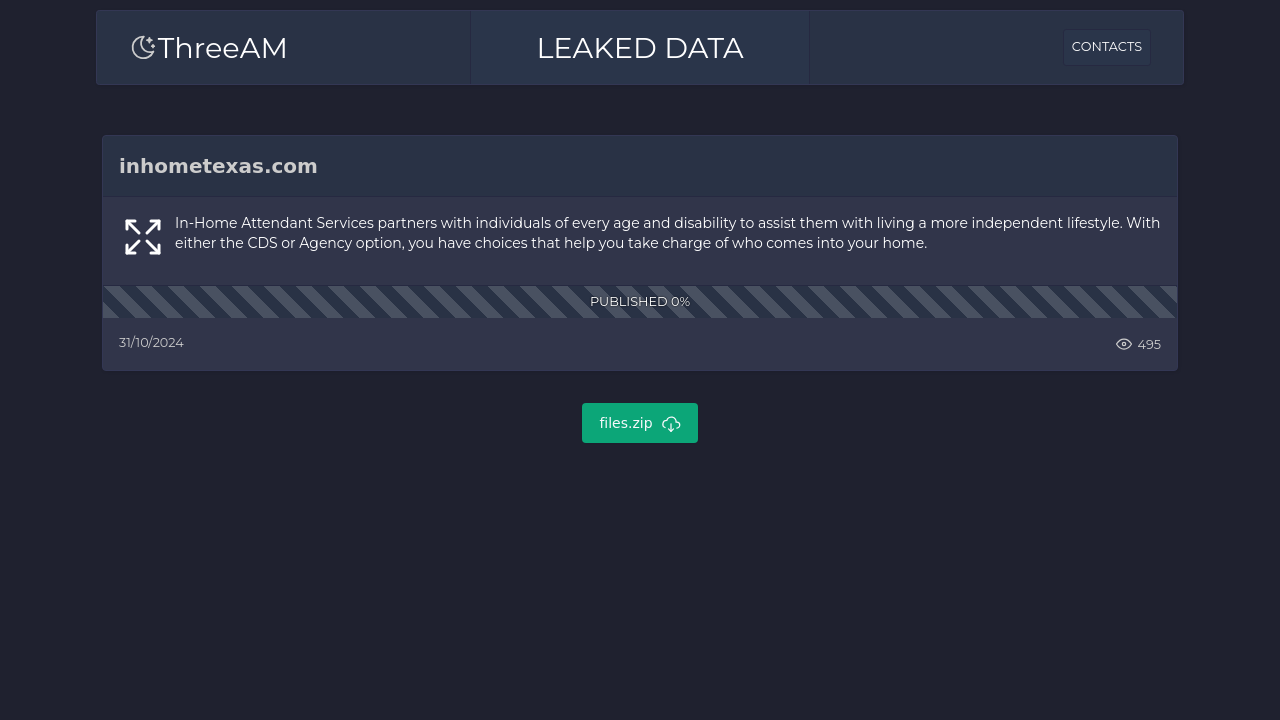
Task: Click the eye views icon
Action: click(x=1124, y=344)
